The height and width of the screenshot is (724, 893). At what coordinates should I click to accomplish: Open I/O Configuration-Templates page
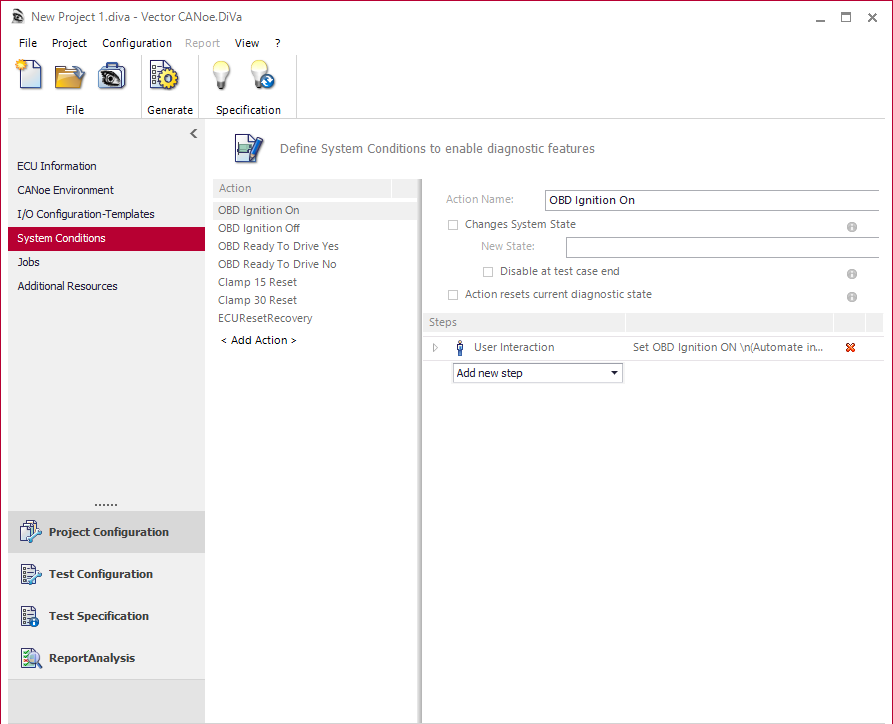pyautogui.click(x=106, y=214)
